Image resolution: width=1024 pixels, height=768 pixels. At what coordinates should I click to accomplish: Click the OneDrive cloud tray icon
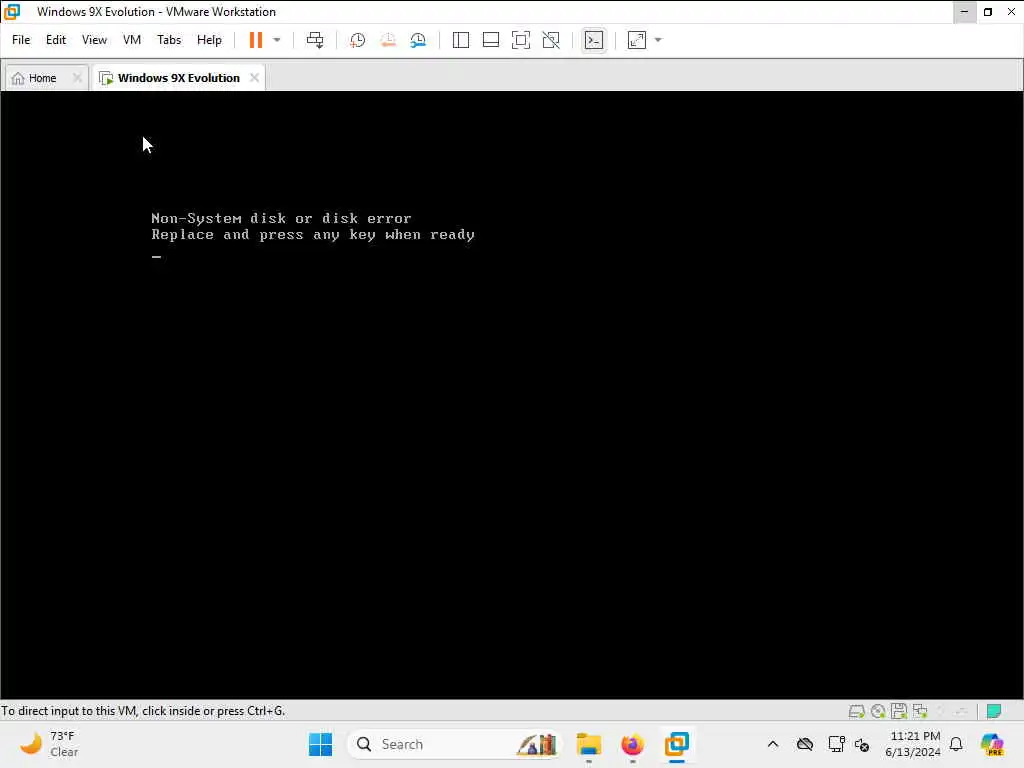805,744
